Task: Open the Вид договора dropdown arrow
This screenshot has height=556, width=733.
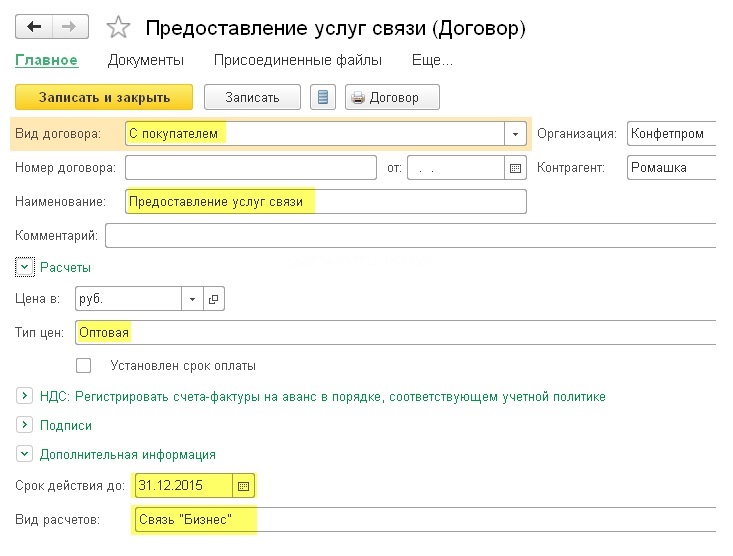Action: 515,134
